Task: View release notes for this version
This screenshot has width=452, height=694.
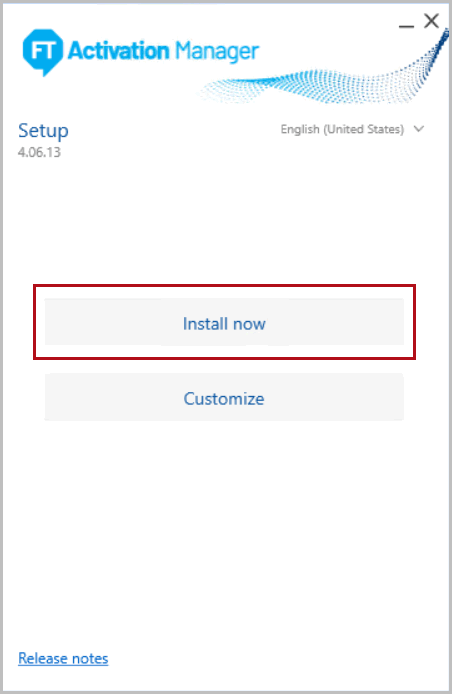Action: click(x=63, y=658)
